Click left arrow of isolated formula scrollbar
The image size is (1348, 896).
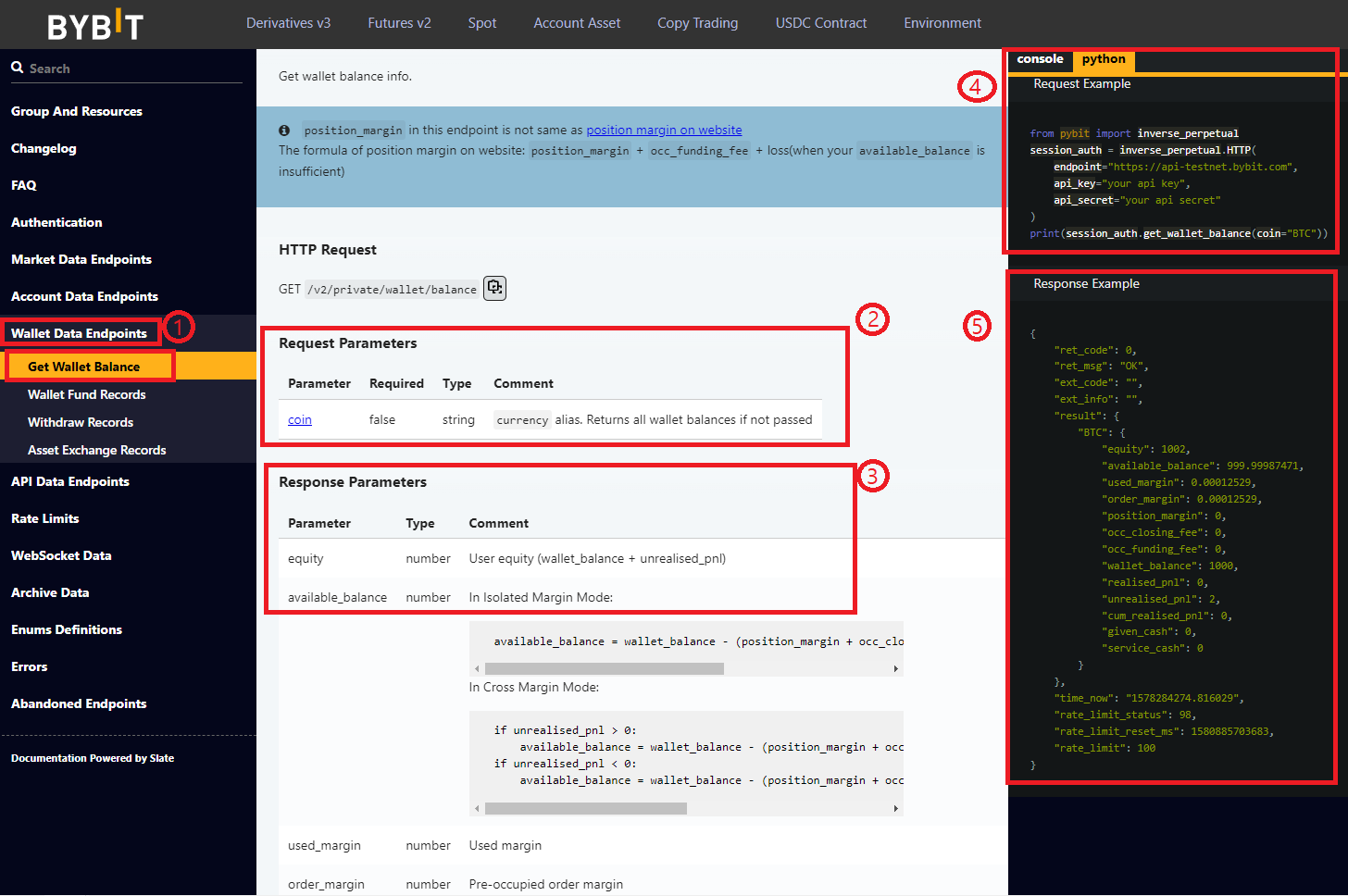(x=477, y=668)
